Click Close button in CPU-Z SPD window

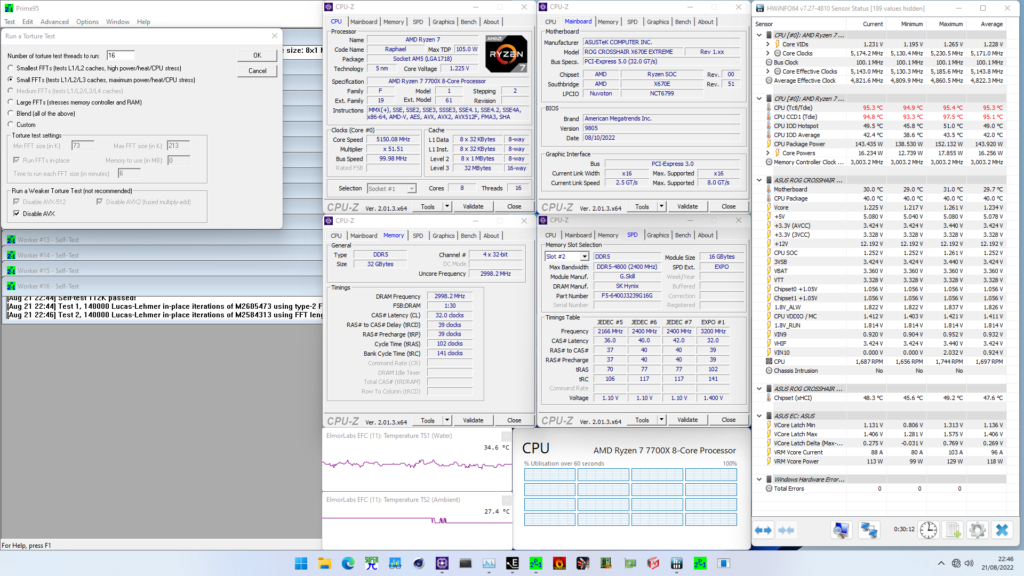coord(728,420)
